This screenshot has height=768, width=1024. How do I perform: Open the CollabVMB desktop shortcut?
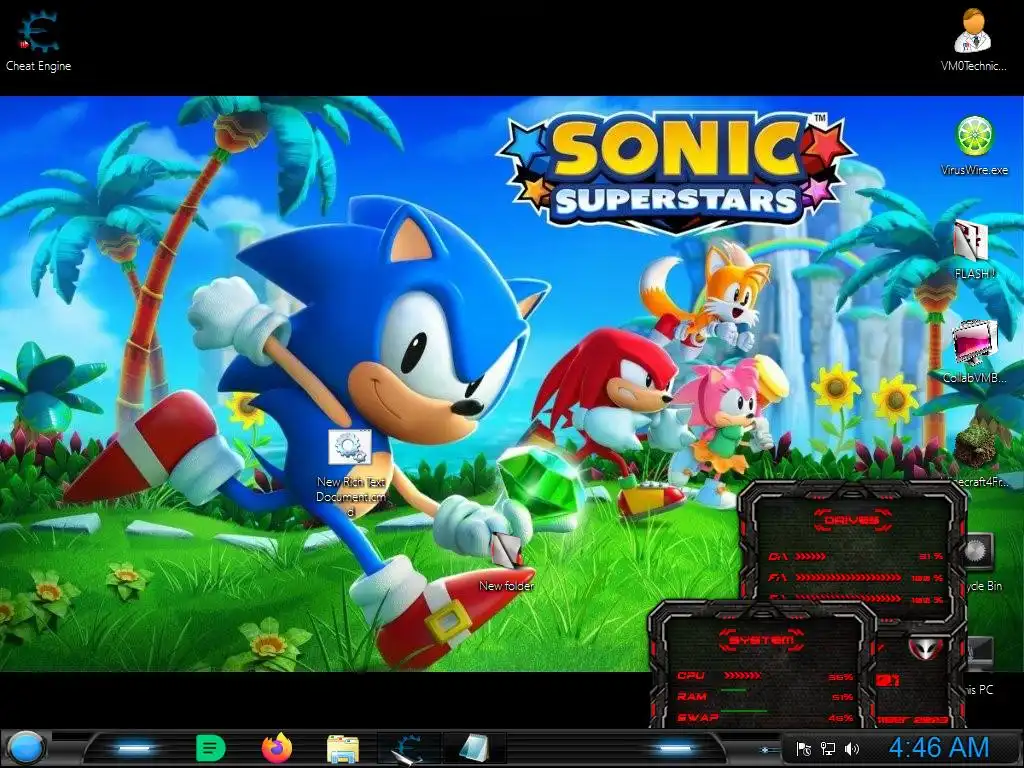(974, 351)
